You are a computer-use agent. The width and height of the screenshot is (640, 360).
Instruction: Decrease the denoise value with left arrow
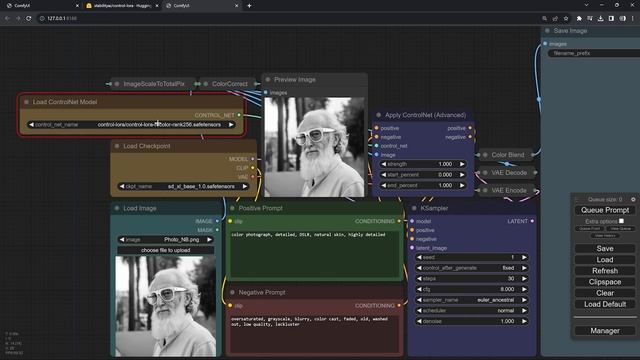tap(419, 321)
